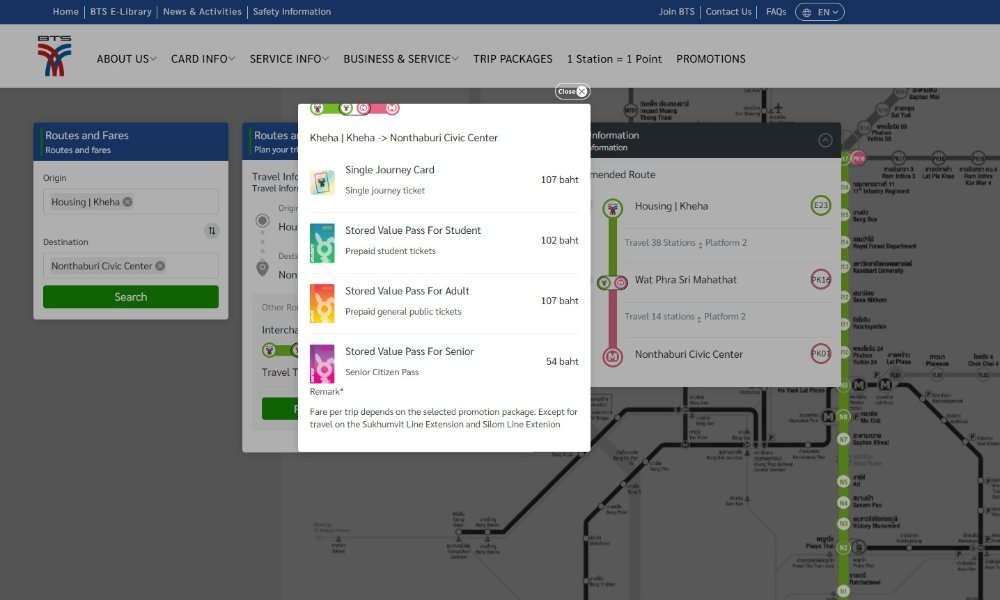Click the PK16 station code badge

click(820, 279)
